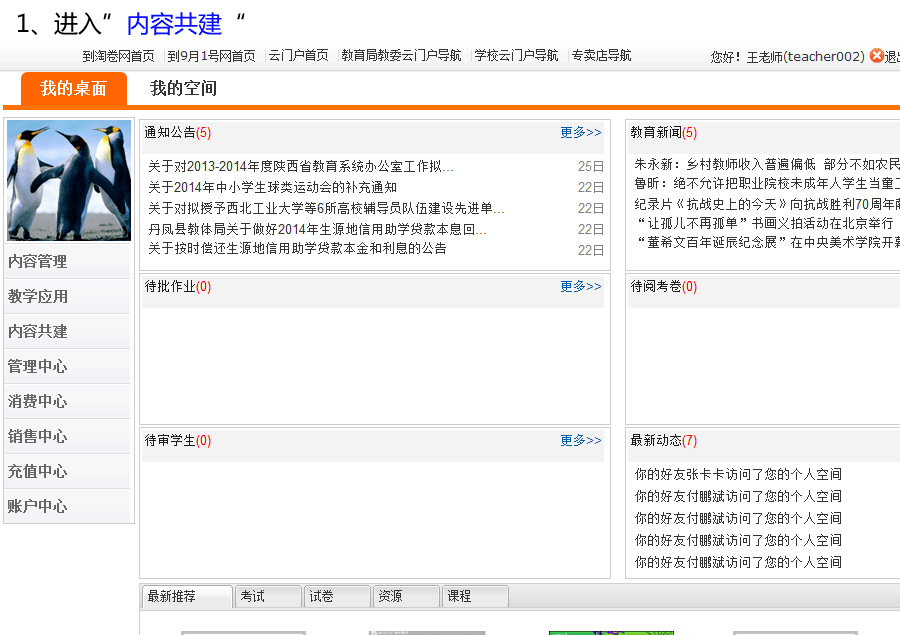Click 更多>> in 待批作业 panel
Screen dimensions: 900x635
point(581,286)
